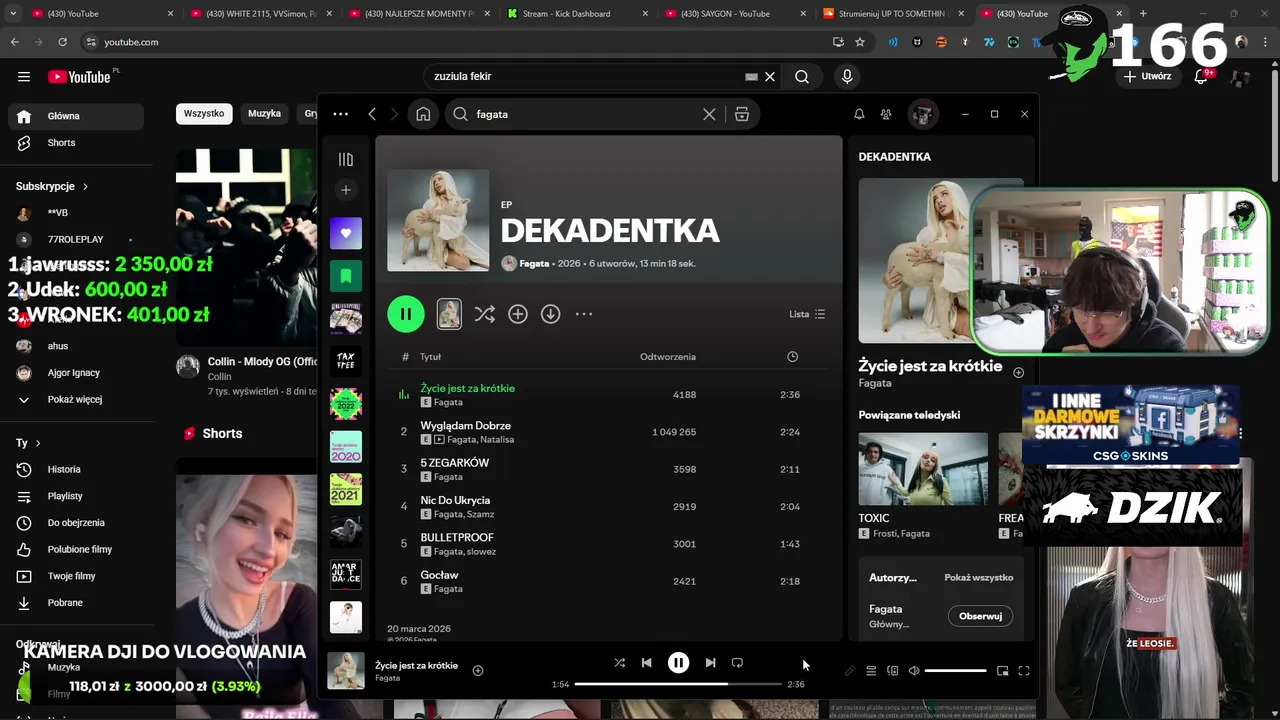The width and height of the screenshot is (1280, 720).
Task: Switch Spotify to full screen view
Action: pyautogui.click(x=1024, y=671)
